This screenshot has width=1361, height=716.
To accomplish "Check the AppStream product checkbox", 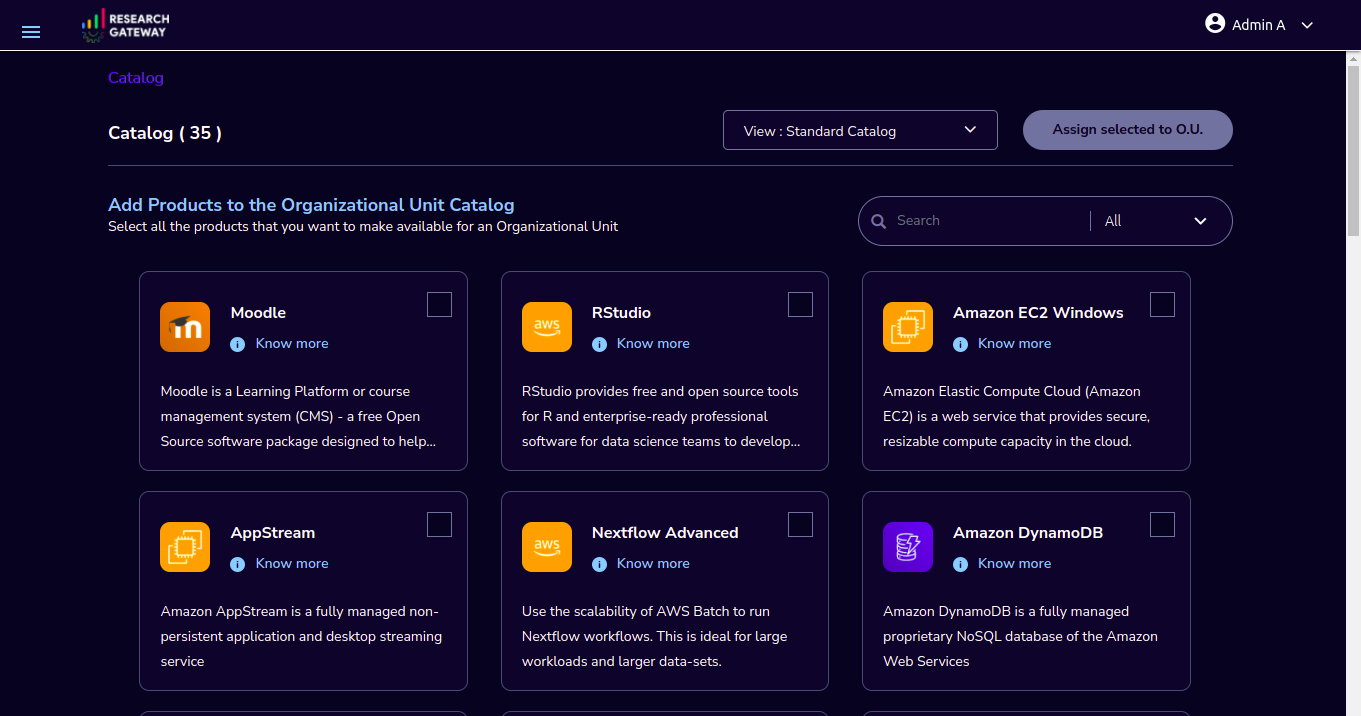I will (x=439, y=524).
